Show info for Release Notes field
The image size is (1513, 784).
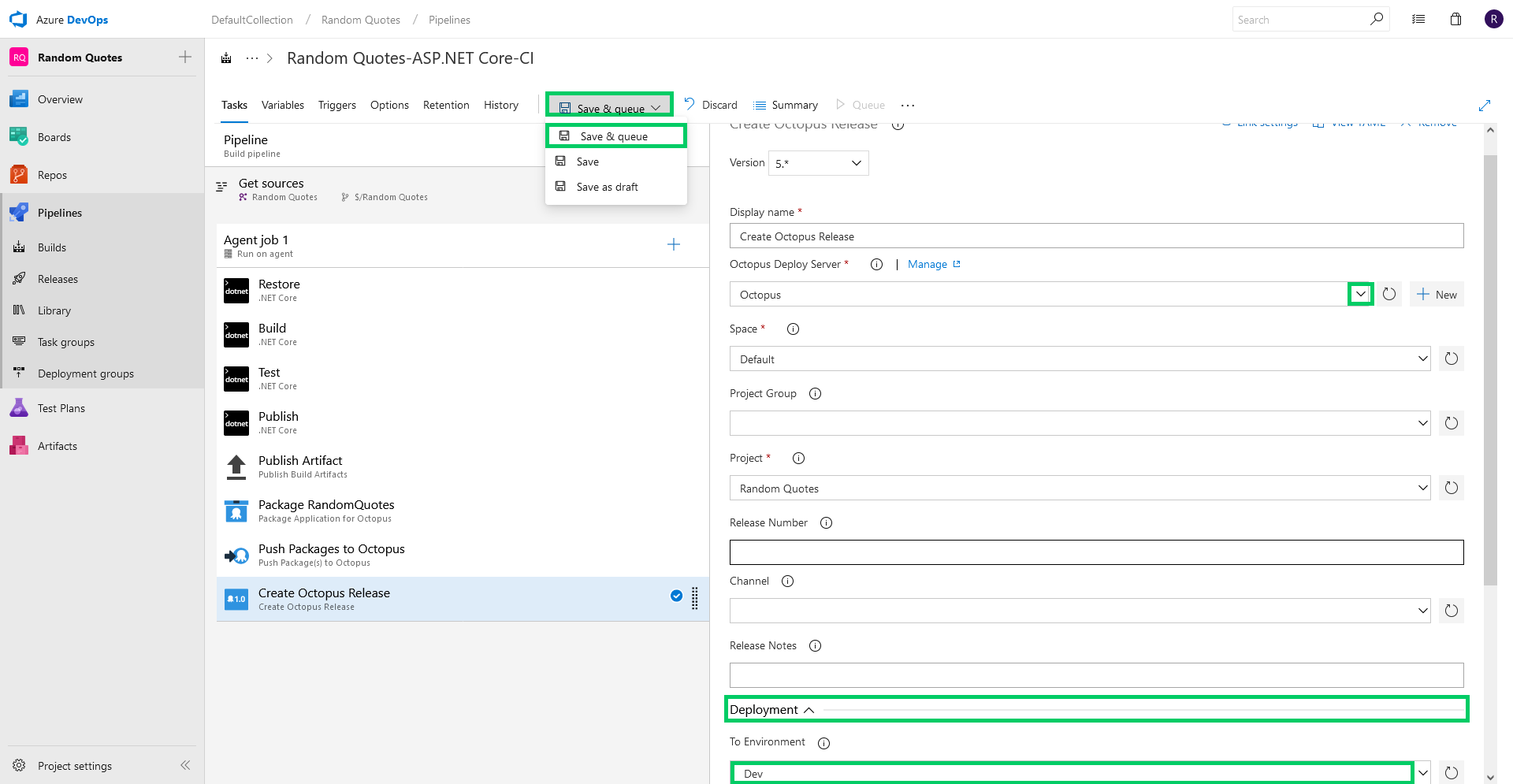coord(816,646)
